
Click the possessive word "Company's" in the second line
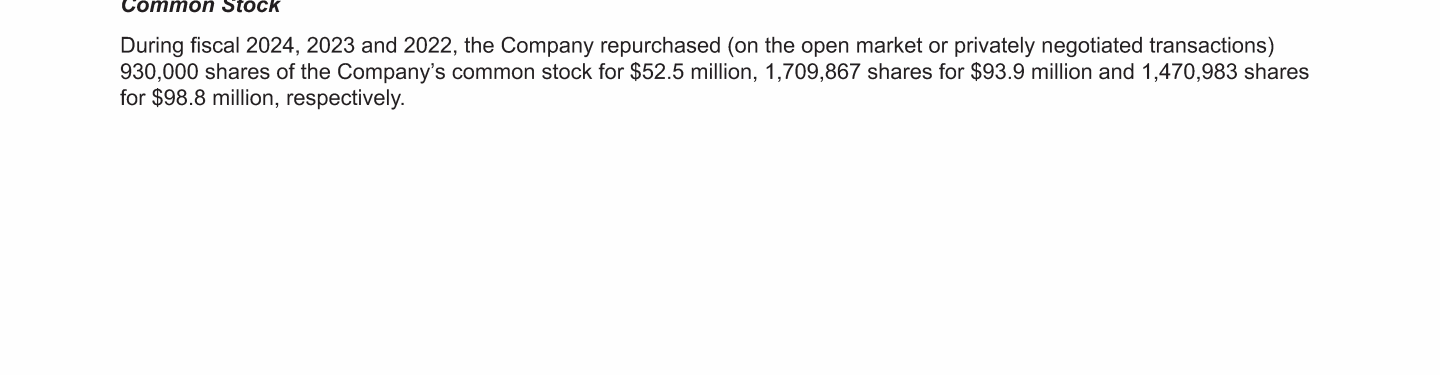pos(391,72)
